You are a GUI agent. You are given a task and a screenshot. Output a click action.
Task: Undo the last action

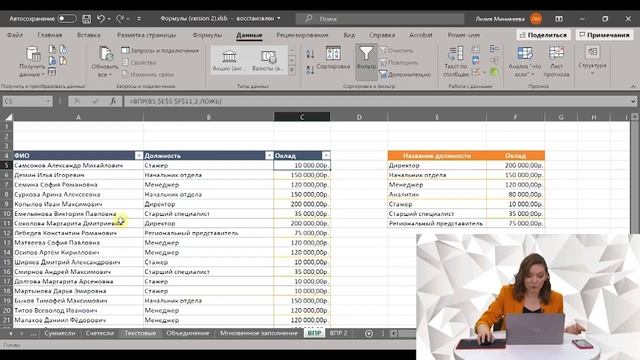tap(101, 19)
